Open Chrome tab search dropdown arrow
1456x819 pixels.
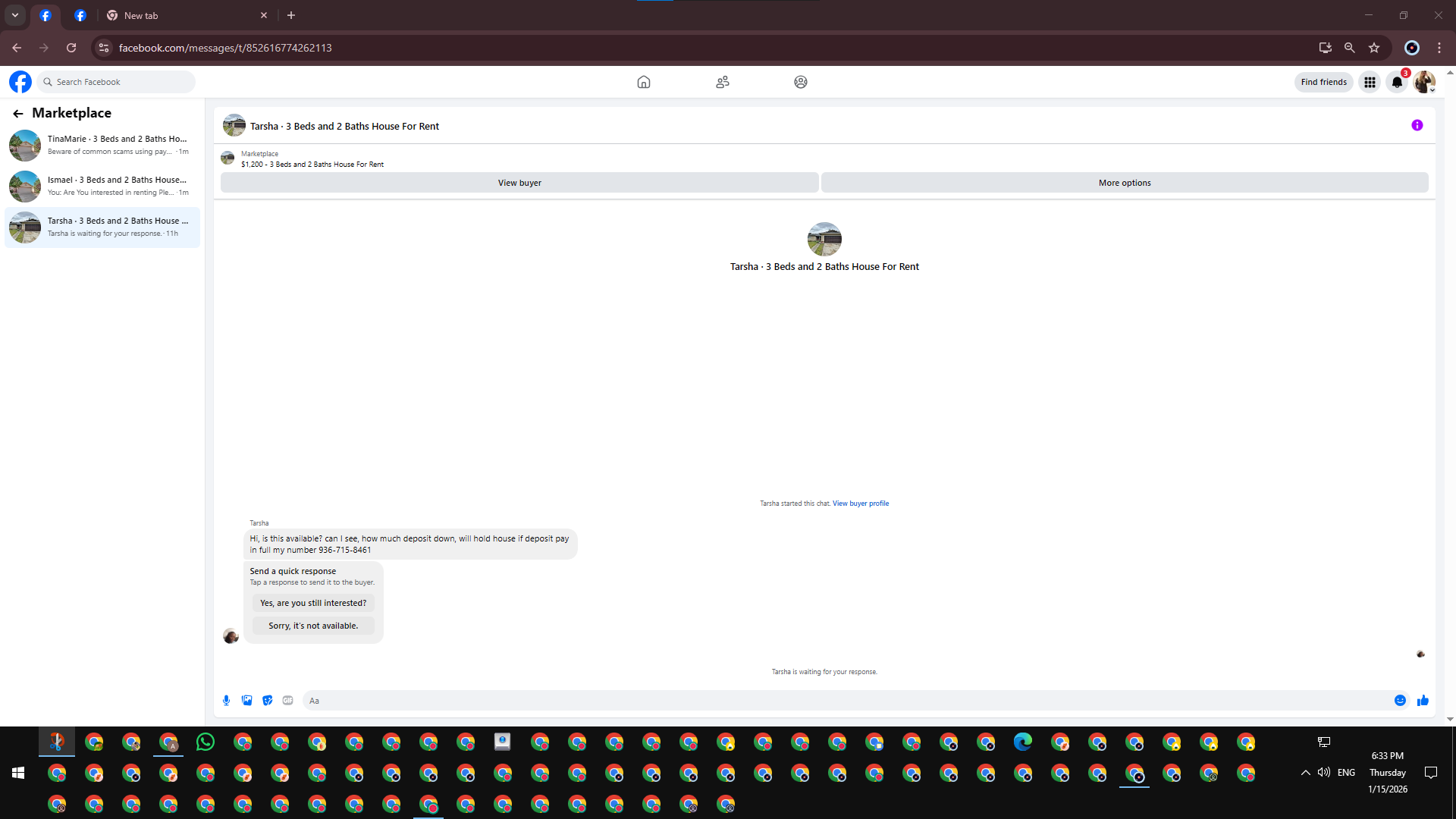pyautogui.click(x=15, y=15)
